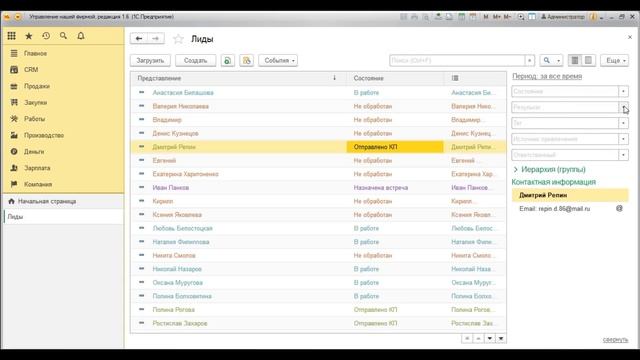Open calculator icon in title bar
Viewport: 640px width, 360px height.
click(x=461, y=17)
